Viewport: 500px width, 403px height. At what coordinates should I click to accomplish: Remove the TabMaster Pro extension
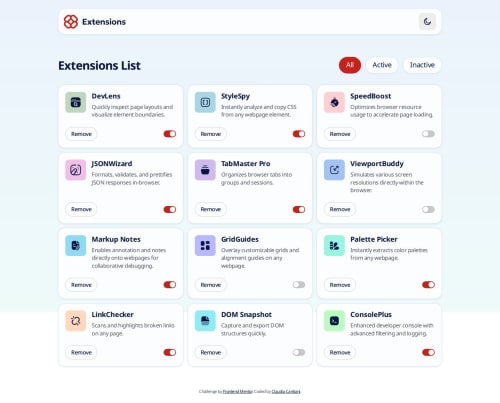point(211,209)
